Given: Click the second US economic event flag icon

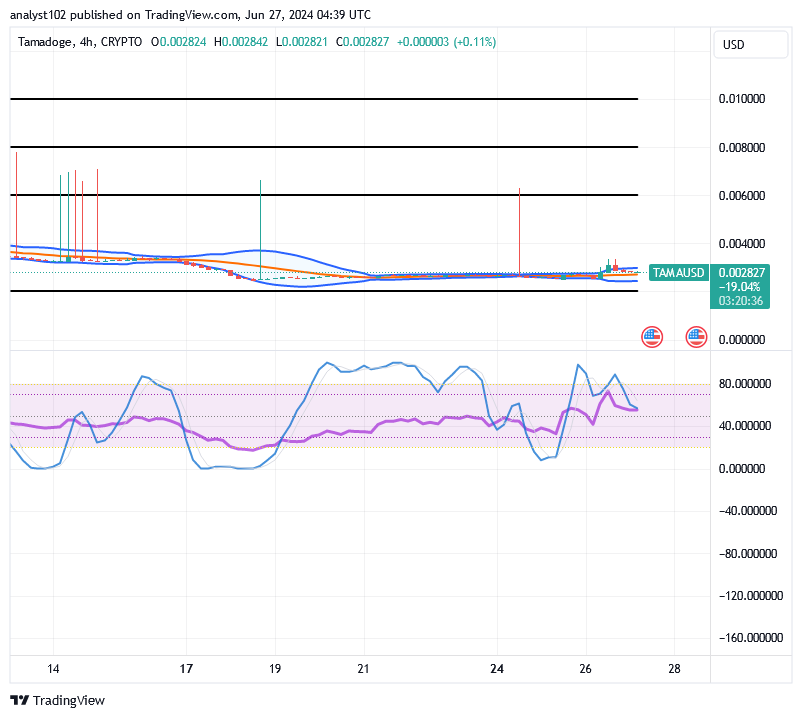Looking at the screenshot, I should (696, 337).
